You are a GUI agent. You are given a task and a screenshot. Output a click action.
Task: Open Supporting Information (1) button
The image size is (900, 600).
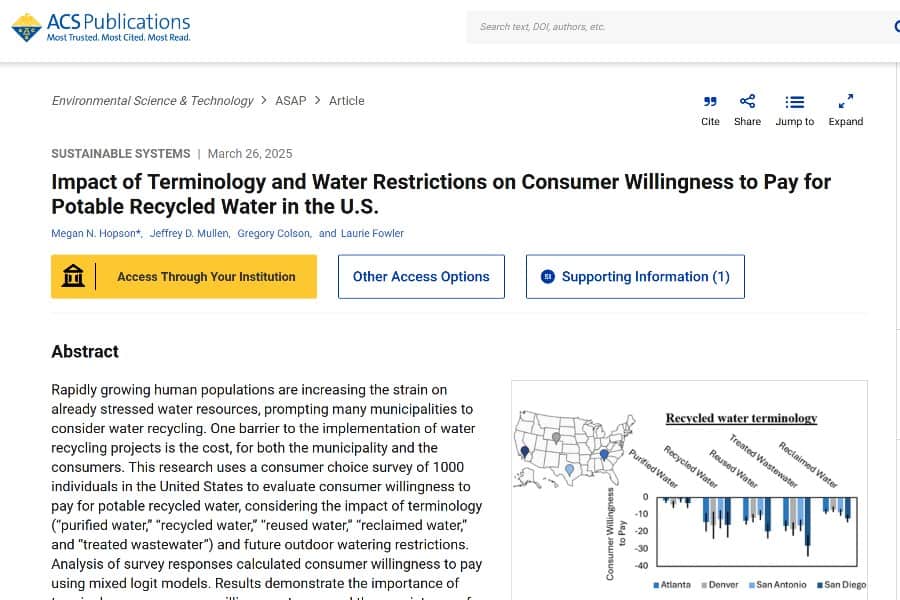(x=645, y=277)
